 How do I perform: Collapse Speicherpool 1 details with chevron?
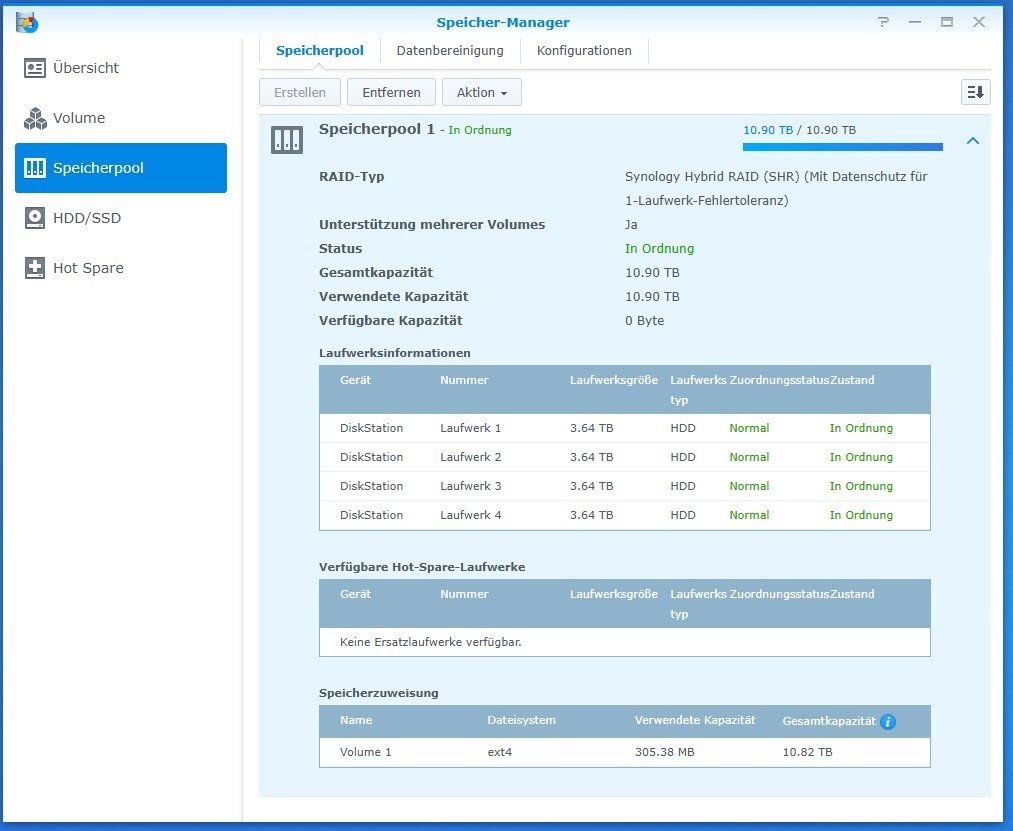point(973,140)
